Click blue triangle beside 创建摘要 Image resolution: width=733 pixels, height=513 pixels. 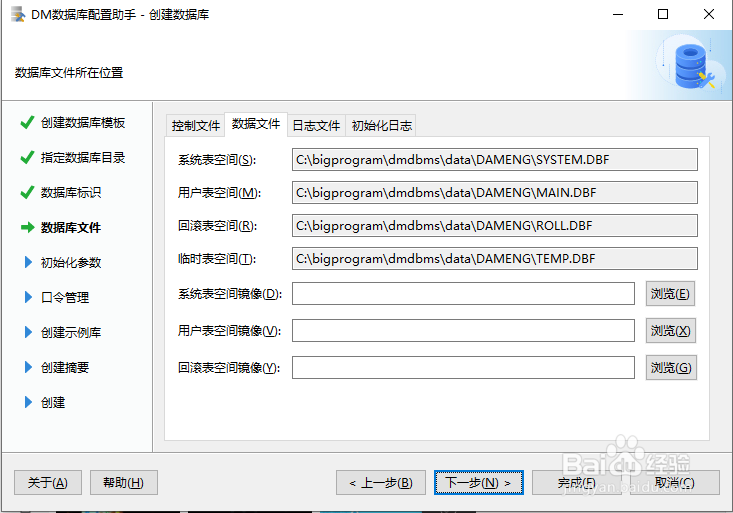tap(28, 367)
